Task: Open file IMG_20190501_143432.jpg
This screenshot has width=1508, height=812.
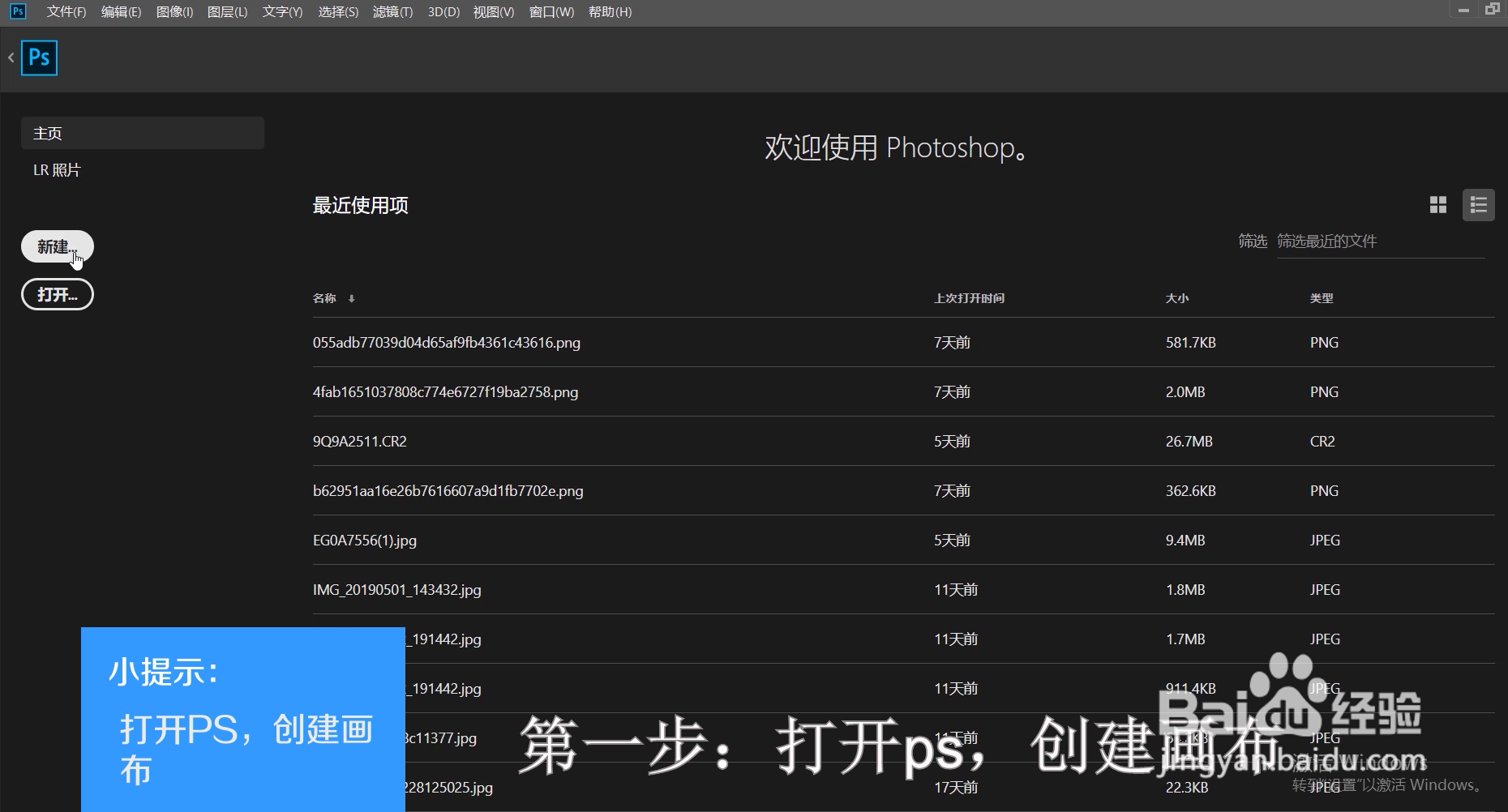Action: 397,590
